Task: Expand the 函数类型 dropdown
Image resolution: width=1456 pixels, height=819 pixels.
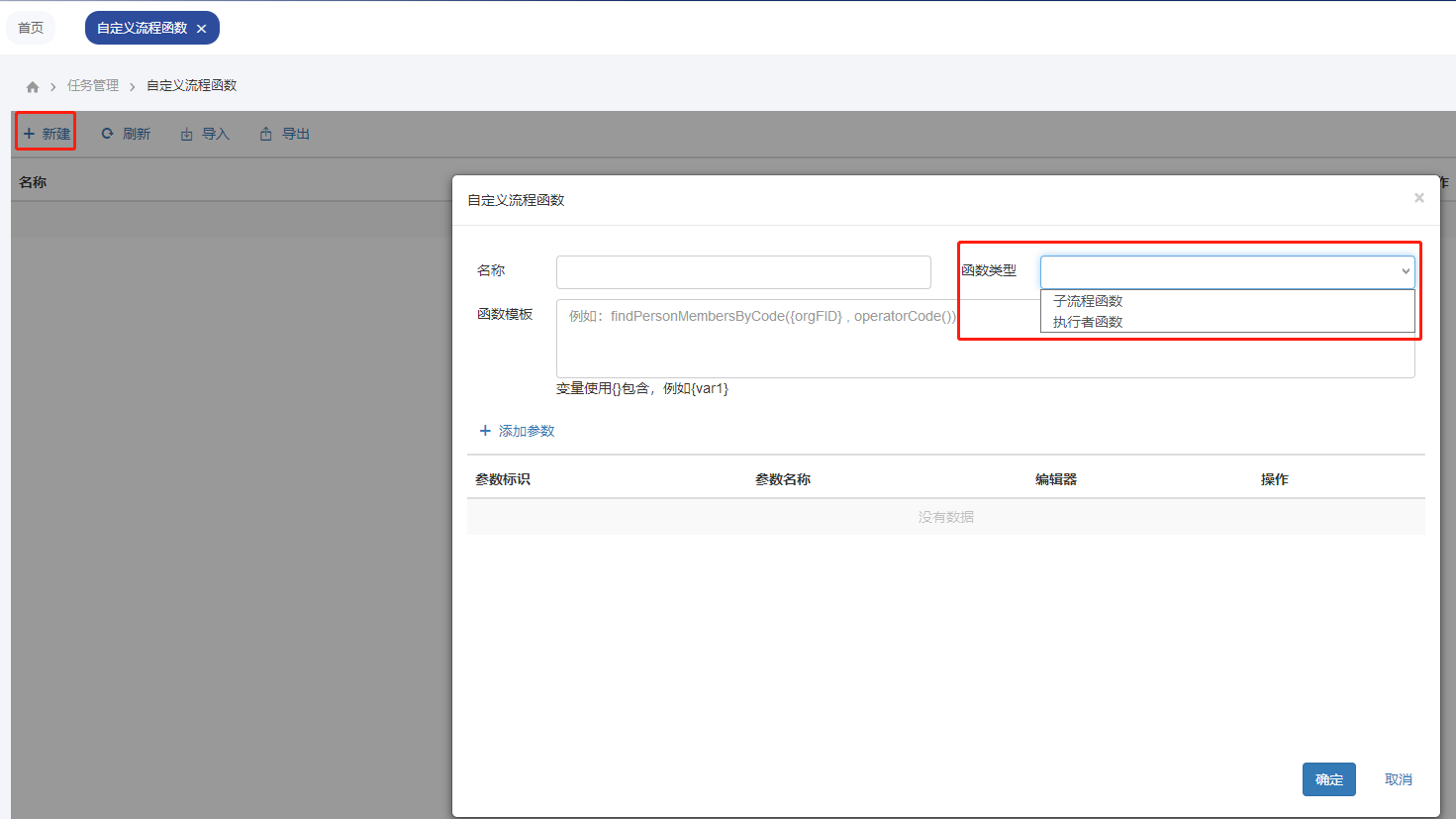Action: (1226, 271)
